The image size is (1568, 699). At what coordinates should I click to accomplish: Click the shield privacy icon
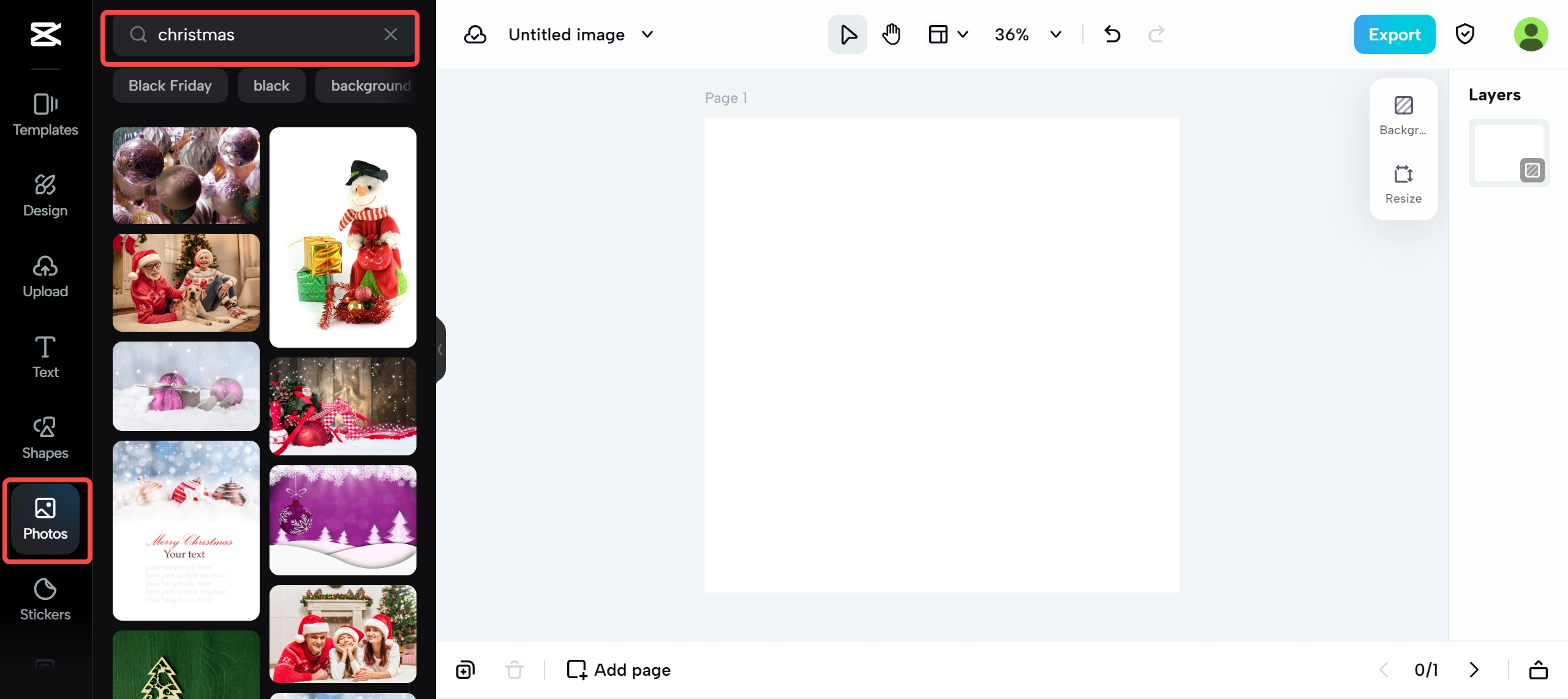1464,34
